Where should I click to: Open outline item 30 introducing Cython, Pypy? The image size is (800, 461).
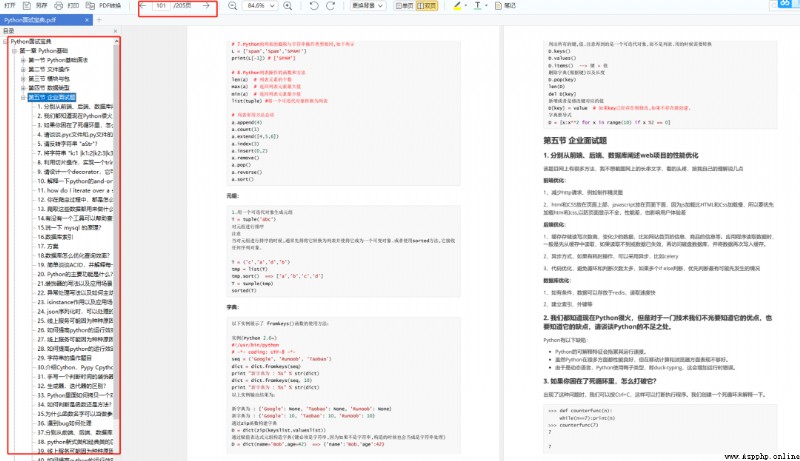click(75, 367)
